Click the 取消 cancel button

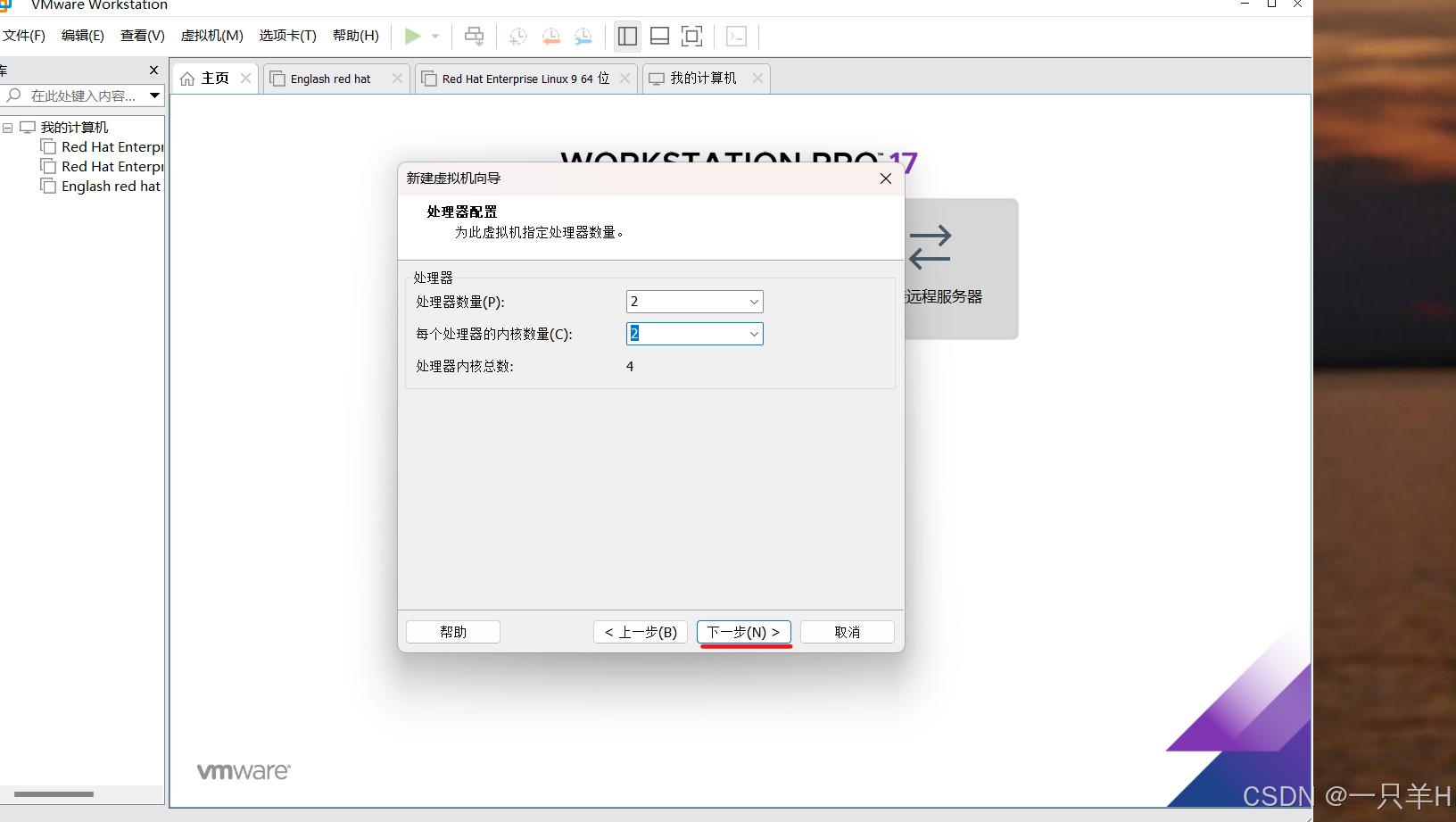pyautogui.click(x=848, y=632)
